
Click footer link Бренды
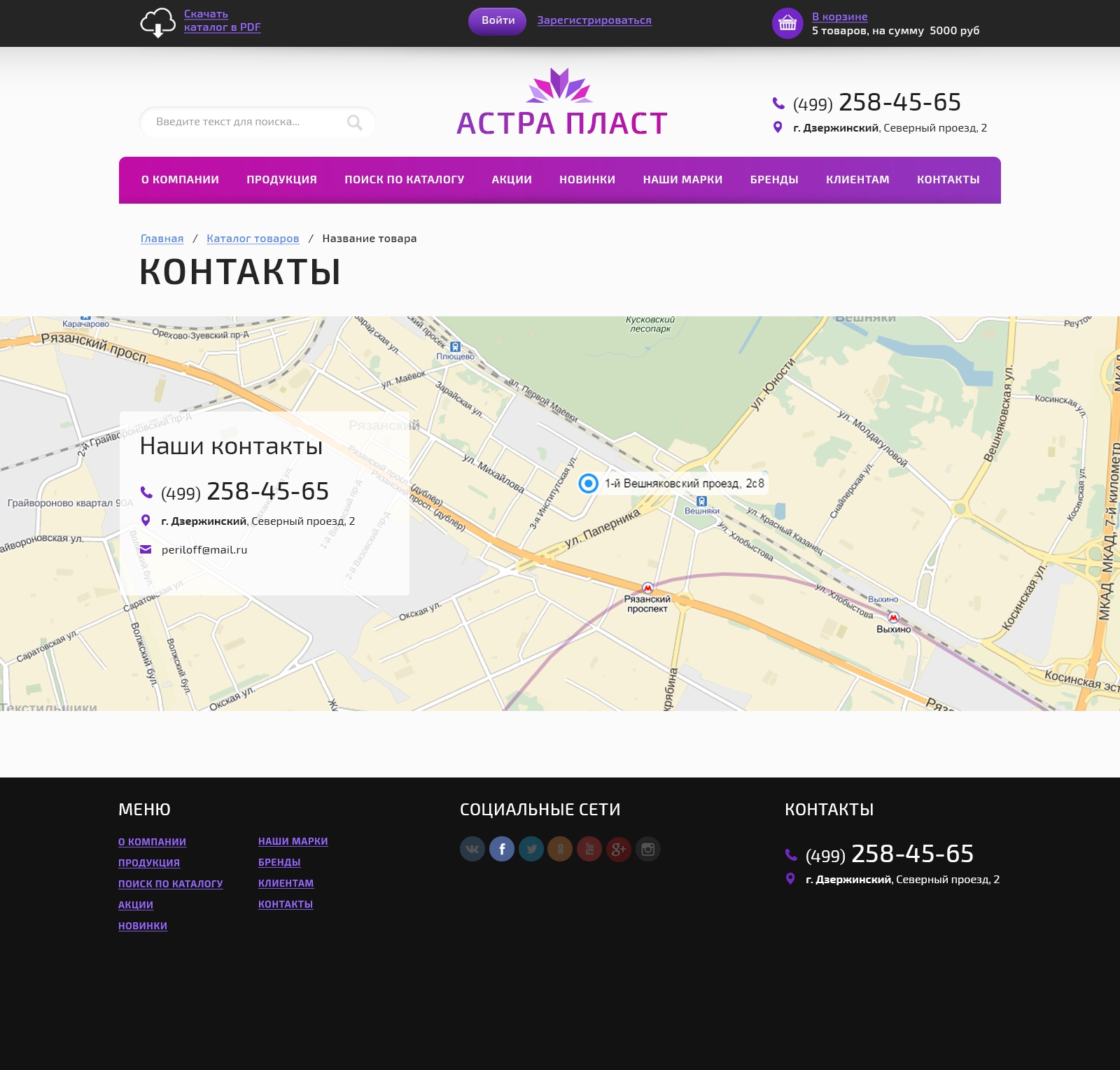tap(279, 862)
